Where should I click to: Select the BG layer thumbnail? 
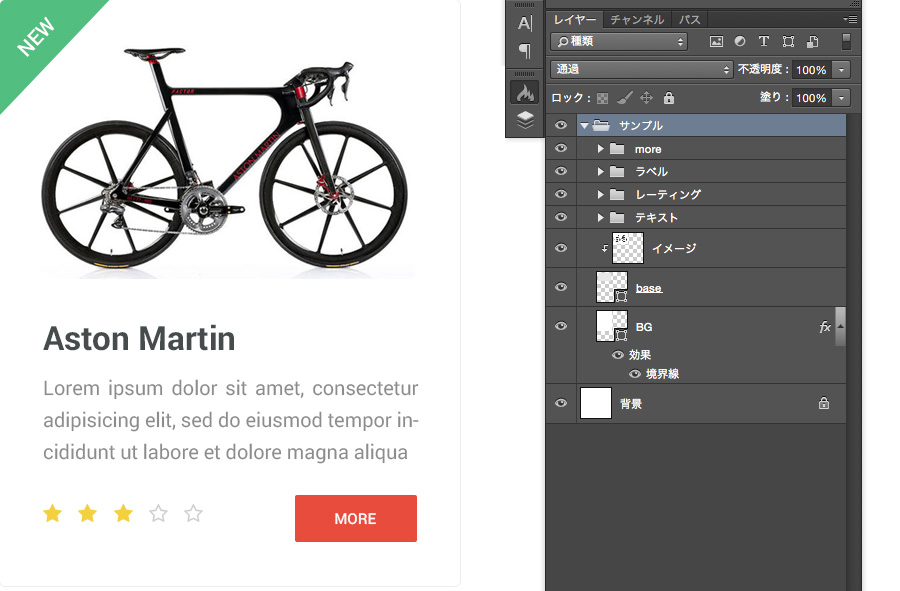[x=612, y=326]
